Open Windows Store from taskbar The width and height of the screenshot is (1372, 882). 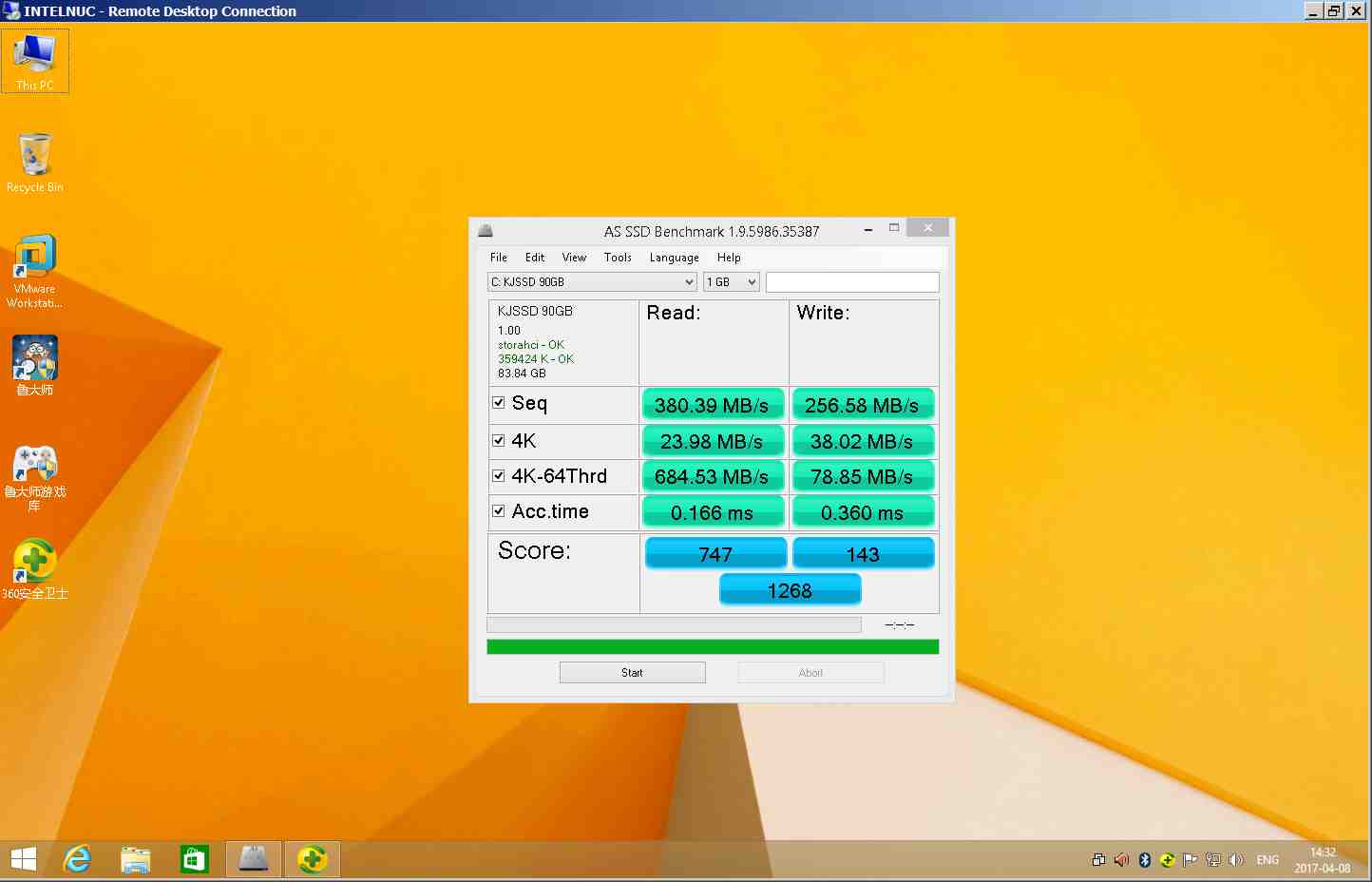coord(195,859)
